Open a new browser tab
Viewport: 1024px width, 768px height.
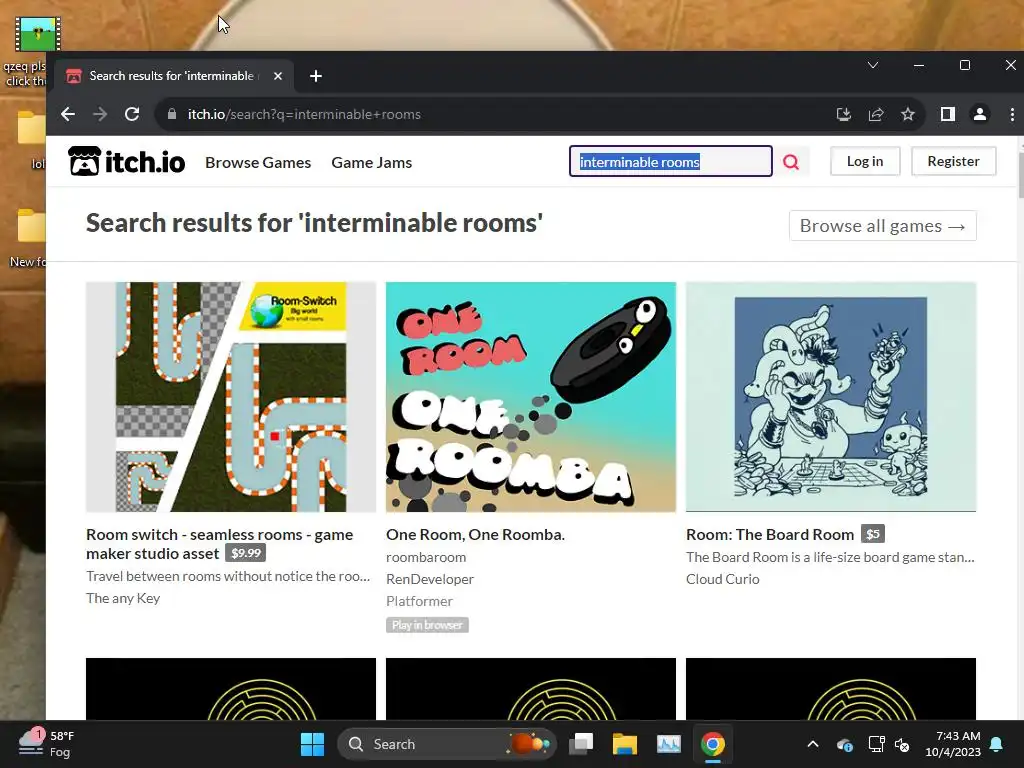click(x=316, y=76)
